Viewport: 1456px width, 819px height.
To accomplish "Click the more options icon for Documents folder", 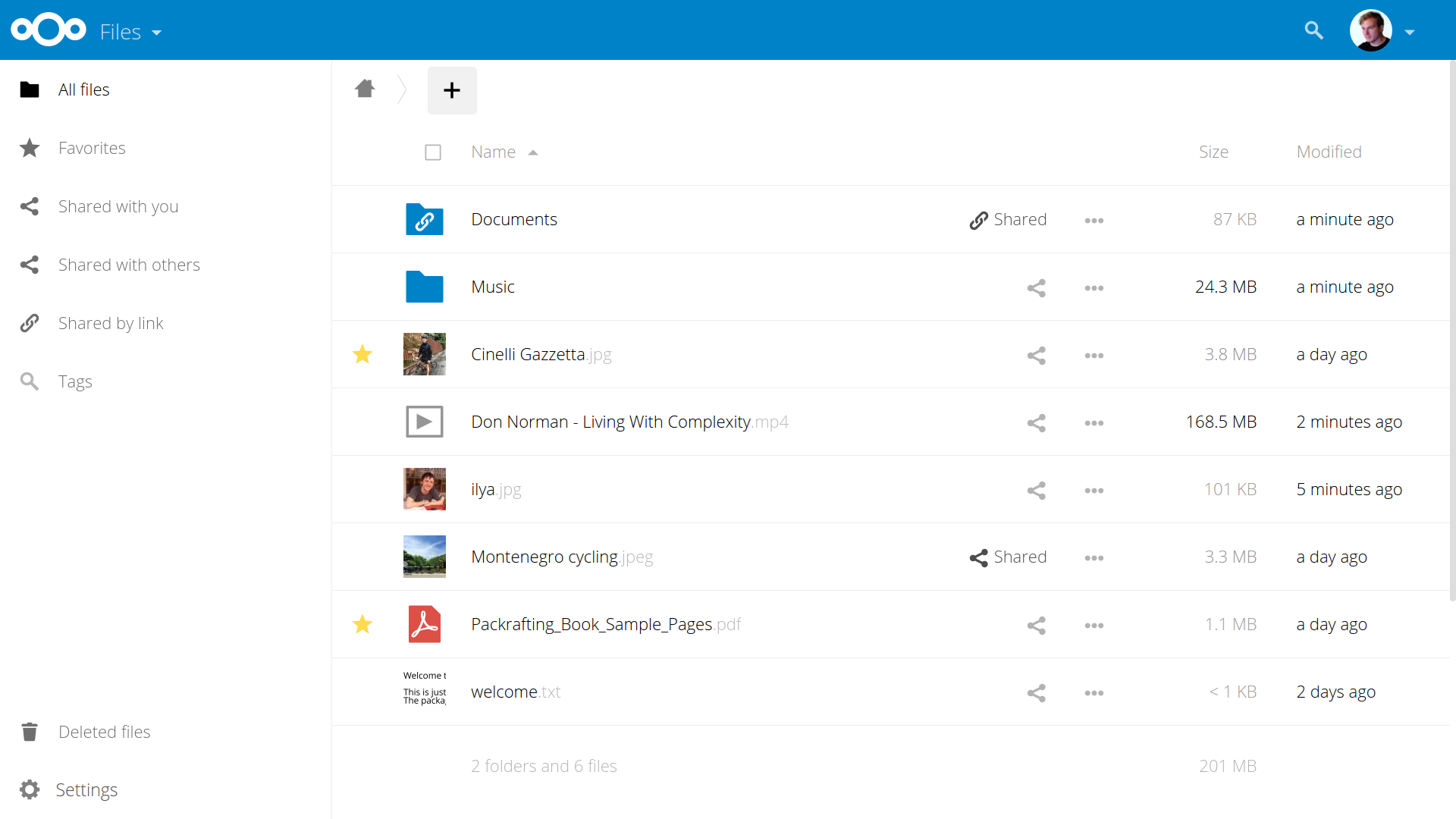I will [1094, 220].
